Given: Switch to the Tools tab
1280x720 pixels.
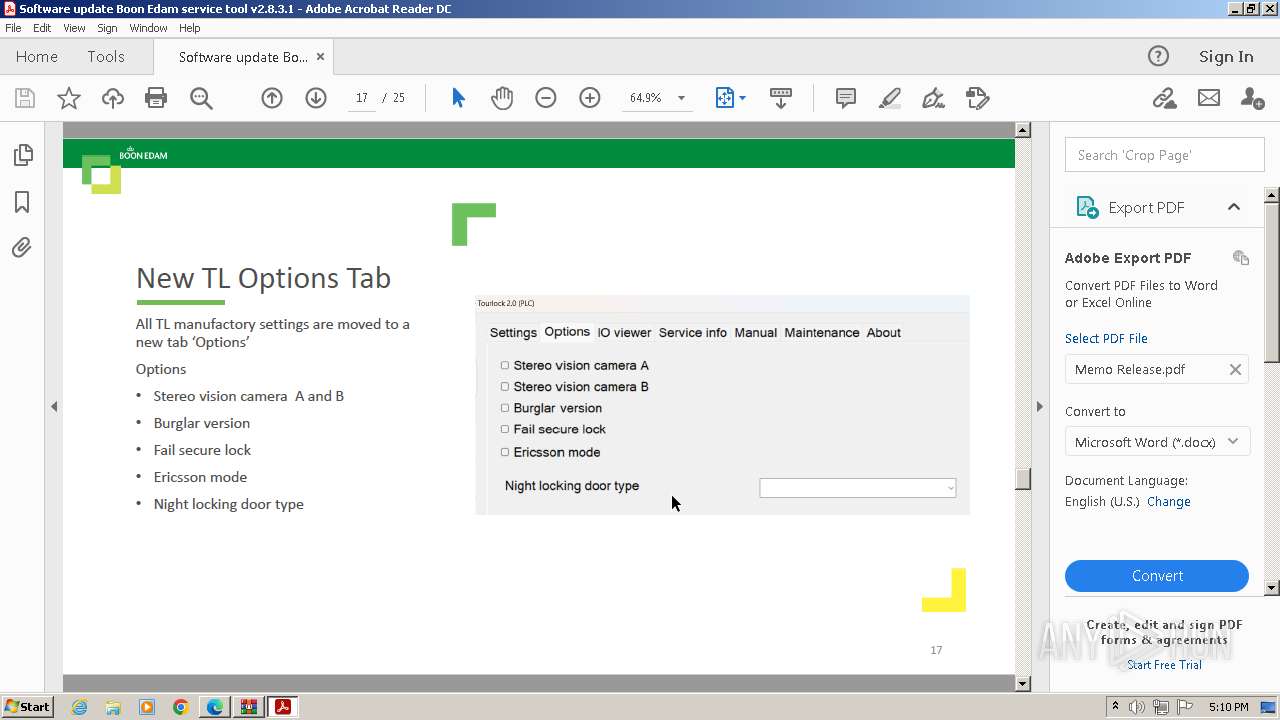Looking at the screenshot, I should (x=106, y=57).
